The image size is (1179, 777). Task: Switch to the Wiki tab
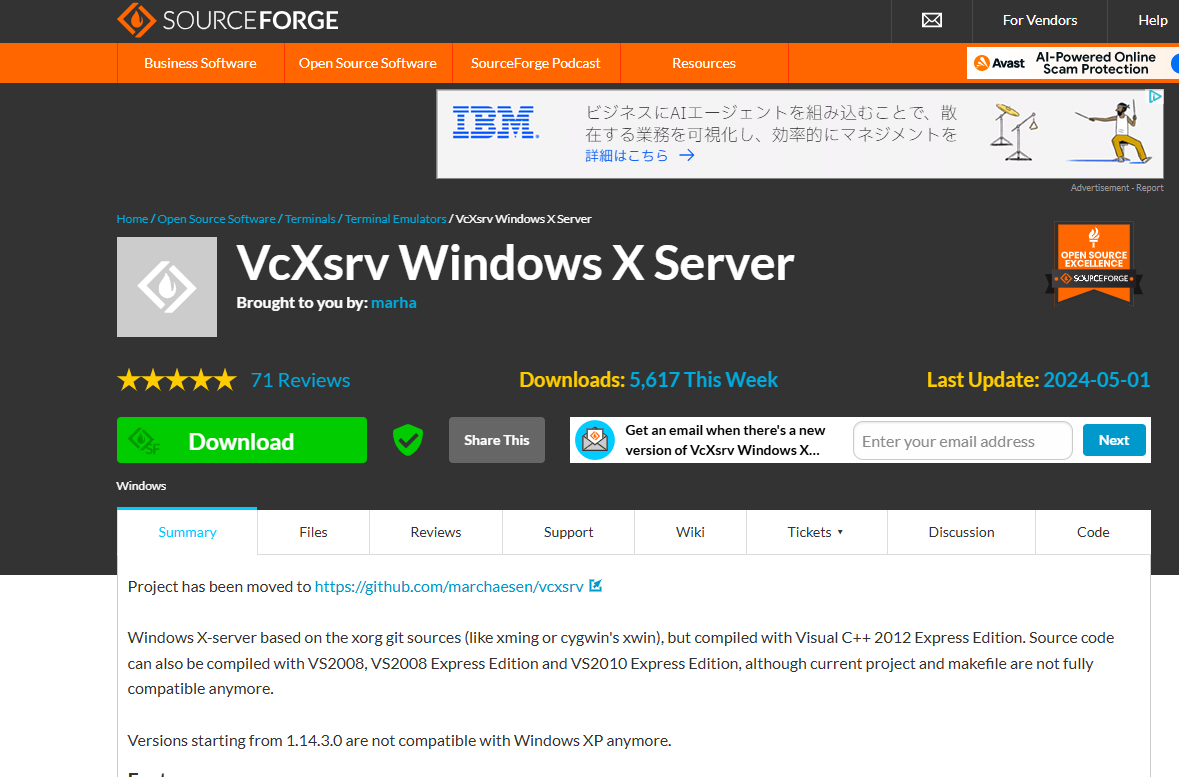coord(690,532)
